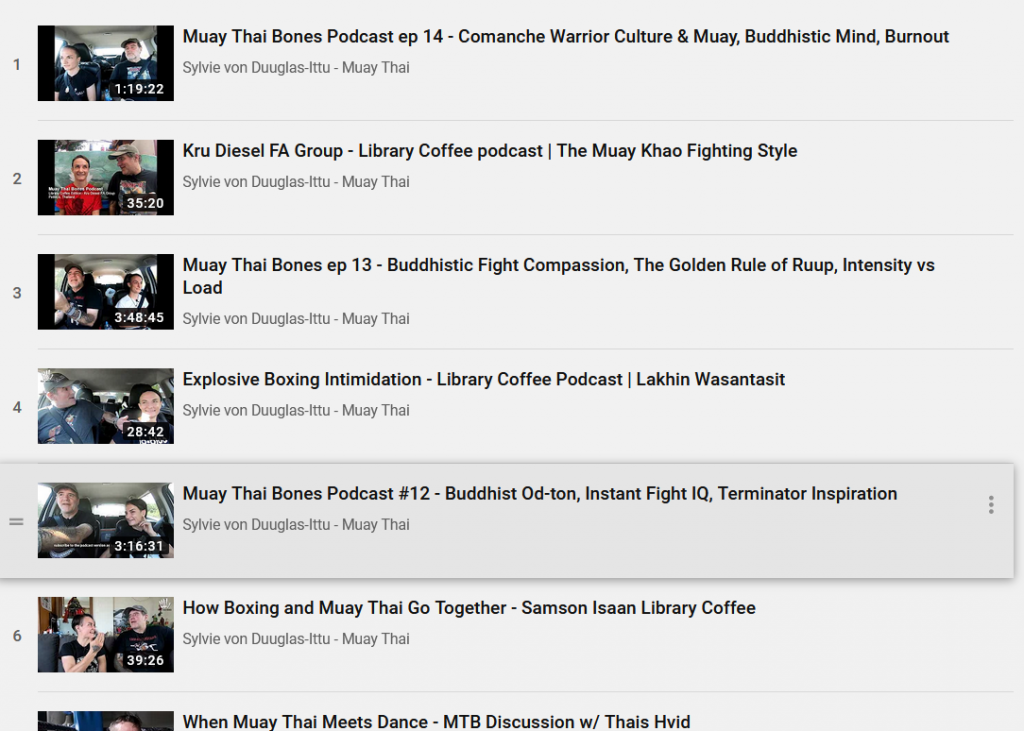This screenshot has width=1024, height=731.
Task: Open the Explosive Boxing Intimidation video thumbnail
Action: (106, 406)
